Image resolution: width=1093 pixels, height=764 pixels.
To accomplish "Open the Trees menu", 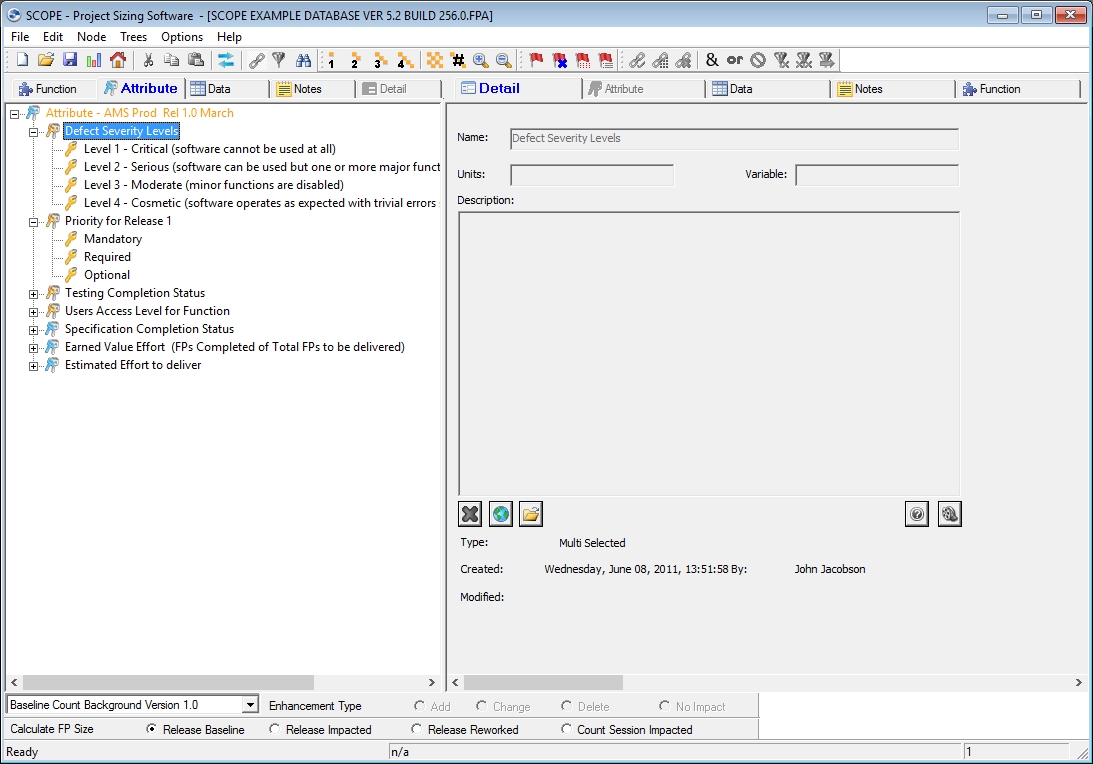I will [133, 37].
